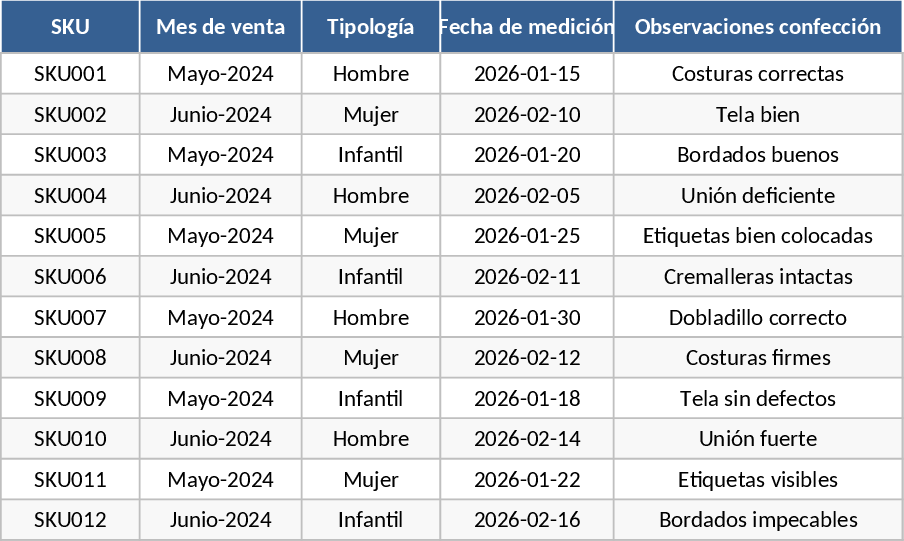Select the Fecha de medición header
Screen dimensions: 904x541
526,27
